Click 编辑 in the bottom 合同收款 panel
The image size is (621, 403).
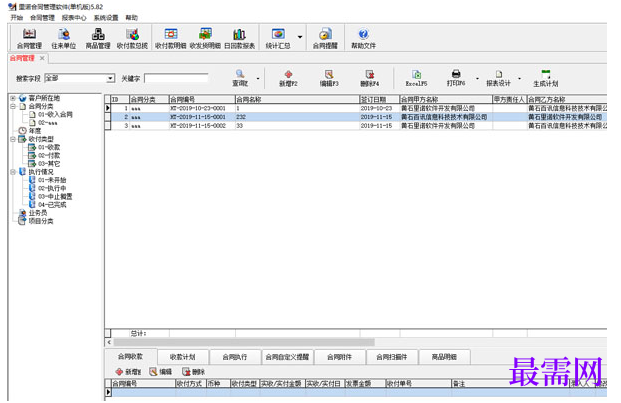[161, 372]
